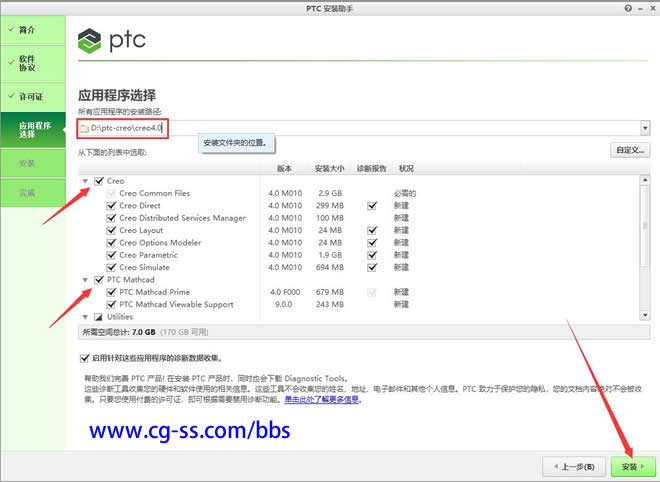Toggle the Utilities group checkbox
This screenshot has height=482, width=660.
98,317
